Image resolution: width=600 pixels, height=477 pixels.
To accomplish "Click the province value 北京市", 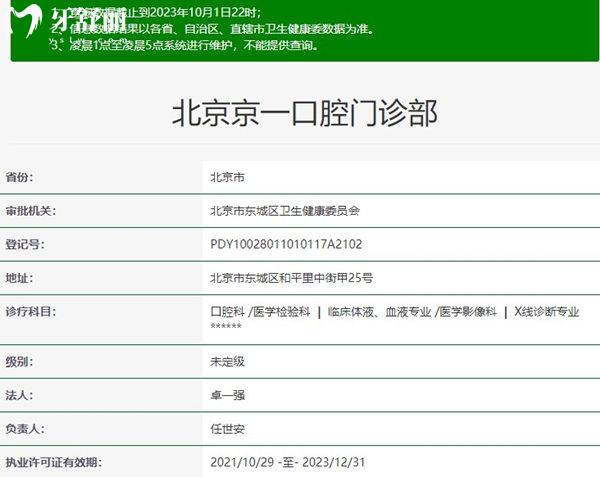I will 227,177.
